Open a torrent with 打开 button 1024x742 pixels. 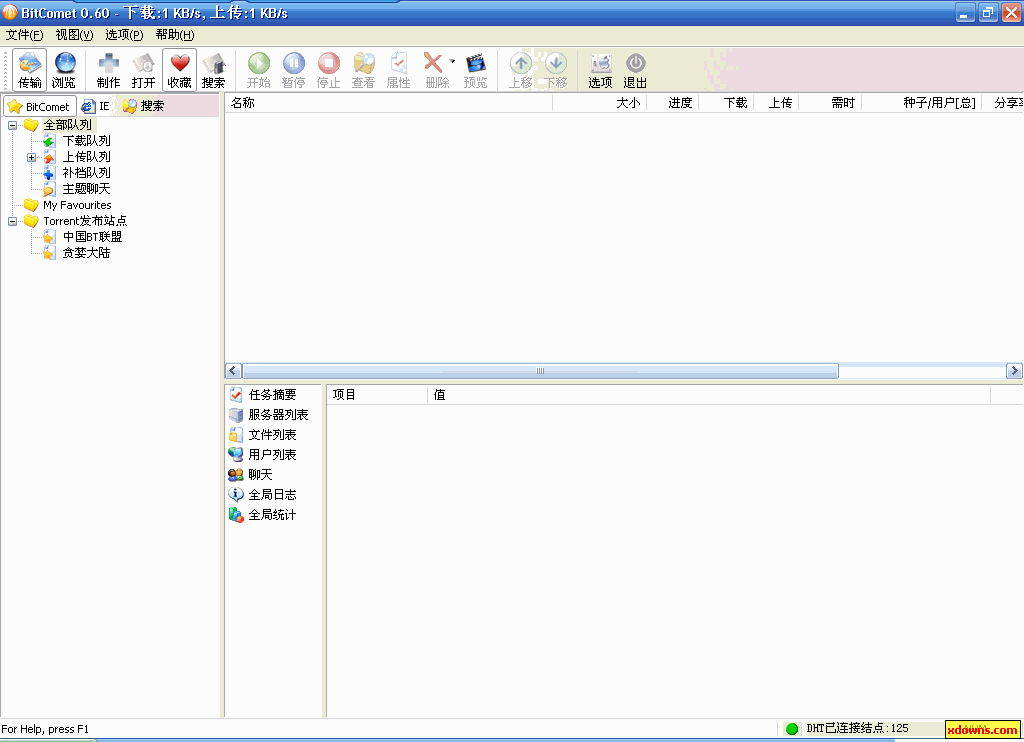coord(144,70)
